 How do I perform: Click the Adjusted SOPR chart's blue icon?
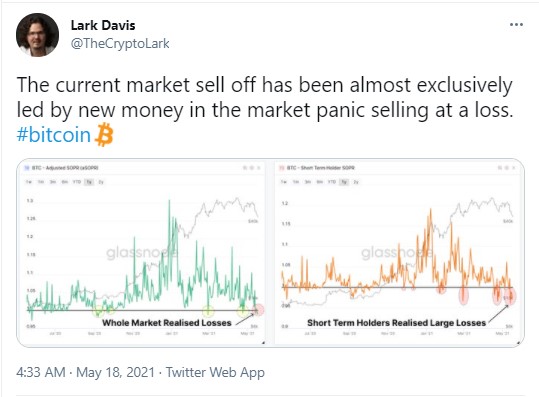[27, 168]
